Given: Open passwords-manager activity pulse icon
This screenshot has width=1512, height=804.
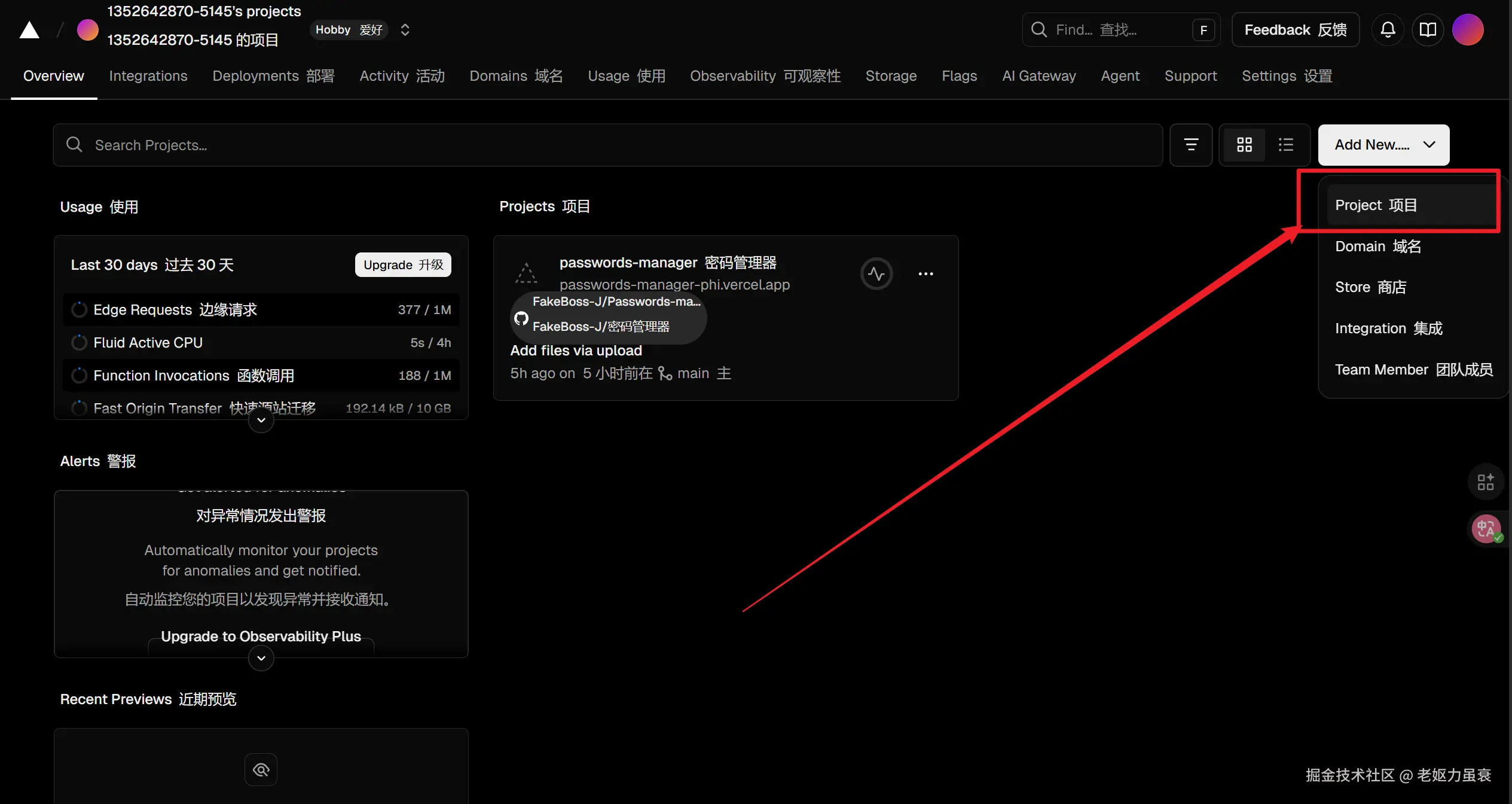Looking at the screenshot, I should pos(876,274).
